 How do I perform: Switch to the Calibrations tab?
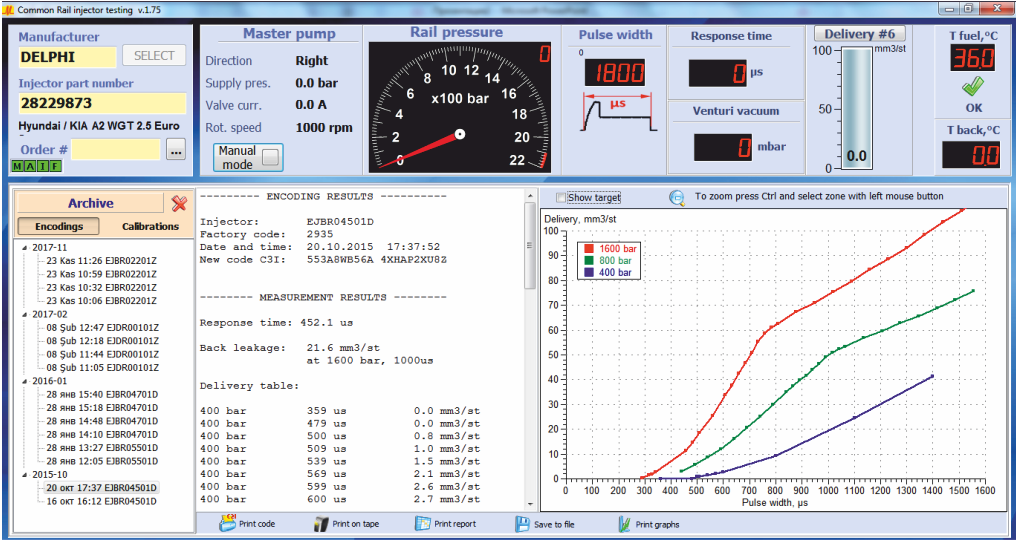click(x=150, y=226)
